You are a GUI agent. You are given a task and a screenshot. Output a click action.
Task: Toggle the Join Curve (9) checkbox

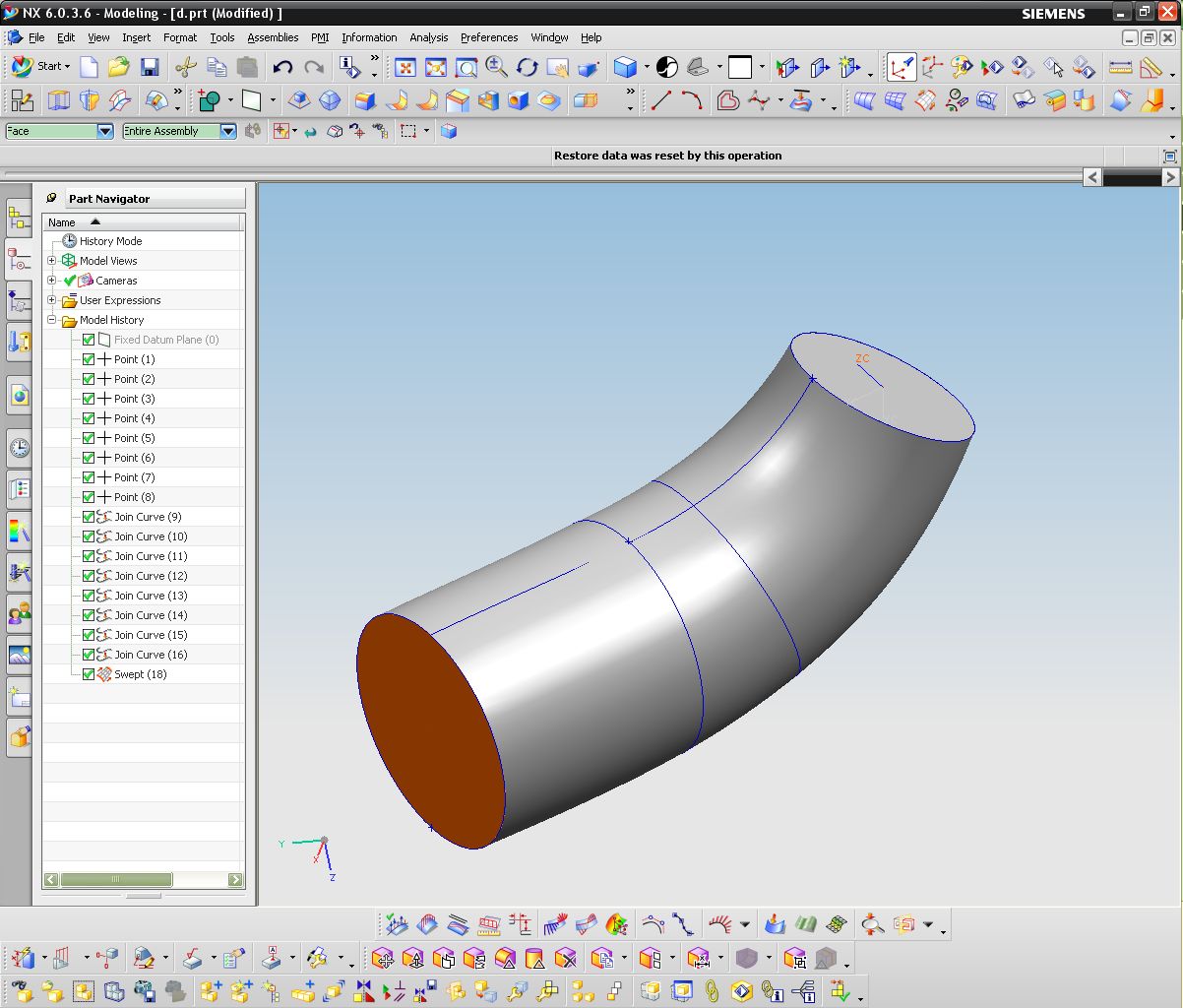(89, 517)
